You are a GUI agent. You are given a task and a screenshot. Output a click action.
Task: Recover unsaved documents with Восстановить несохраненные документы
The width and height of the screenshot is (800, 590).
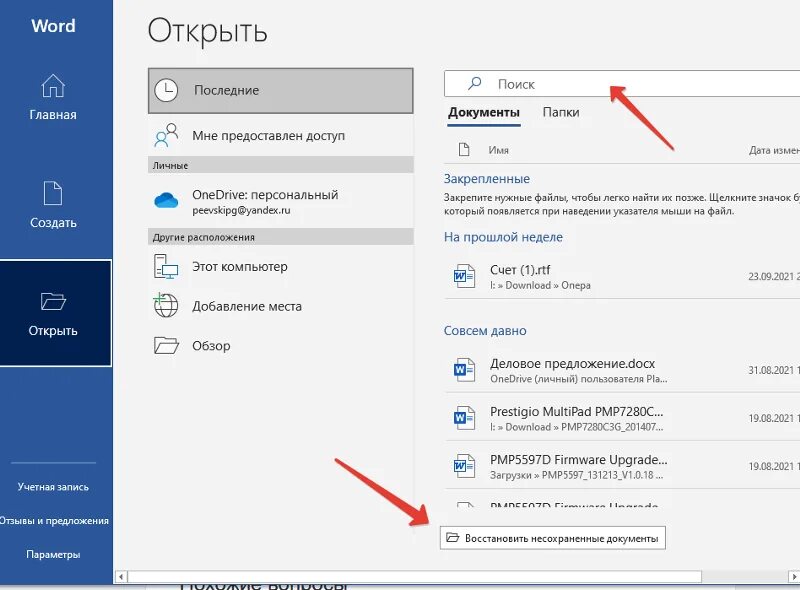pyautogui.click(x=553, y=538)
